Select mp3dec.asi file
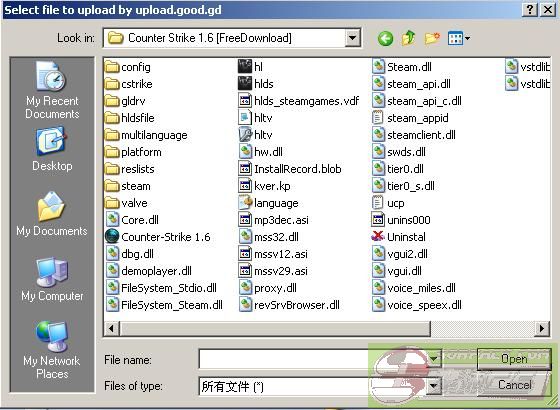The image size is (560, 410). click(x=274, y=220)
